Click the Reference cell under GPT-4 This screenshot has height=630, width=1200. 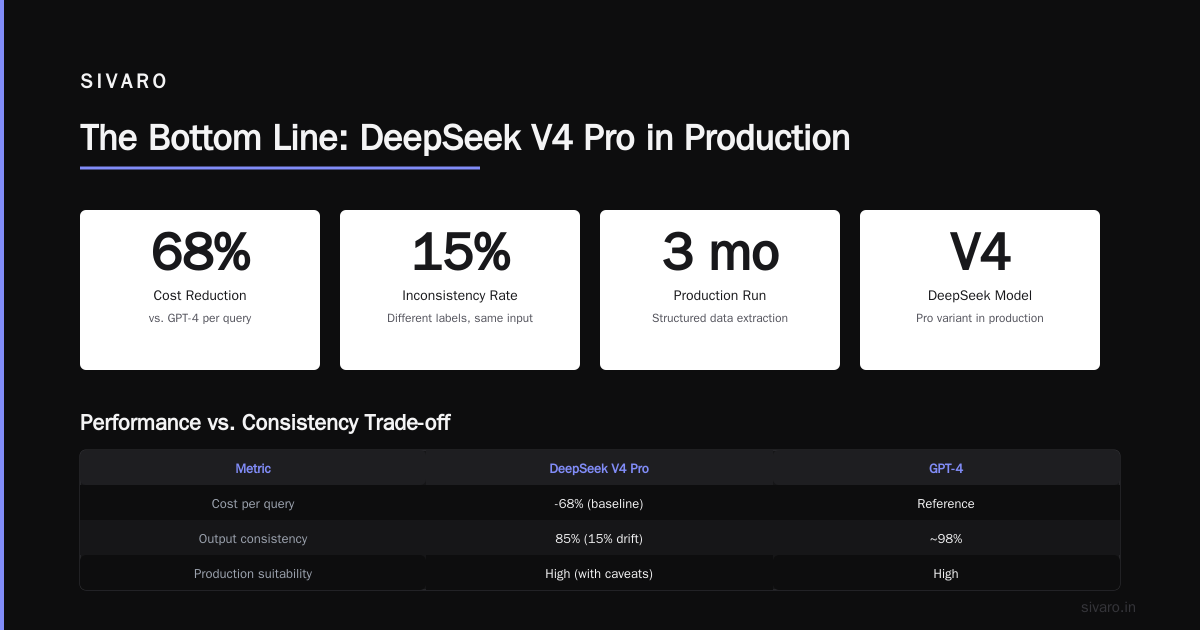point(946,504)
